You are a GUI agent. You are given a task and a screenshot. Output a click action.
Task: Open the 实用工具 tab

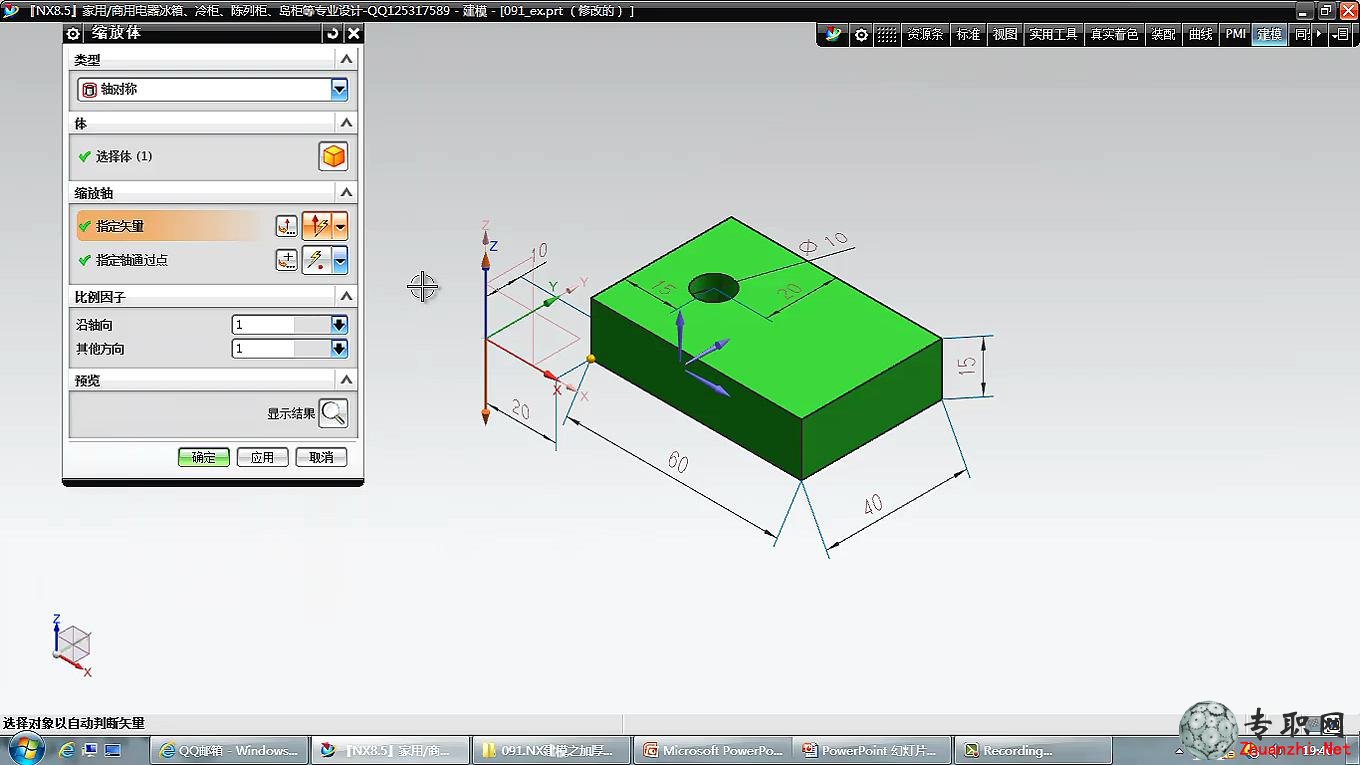point(1053,34)
